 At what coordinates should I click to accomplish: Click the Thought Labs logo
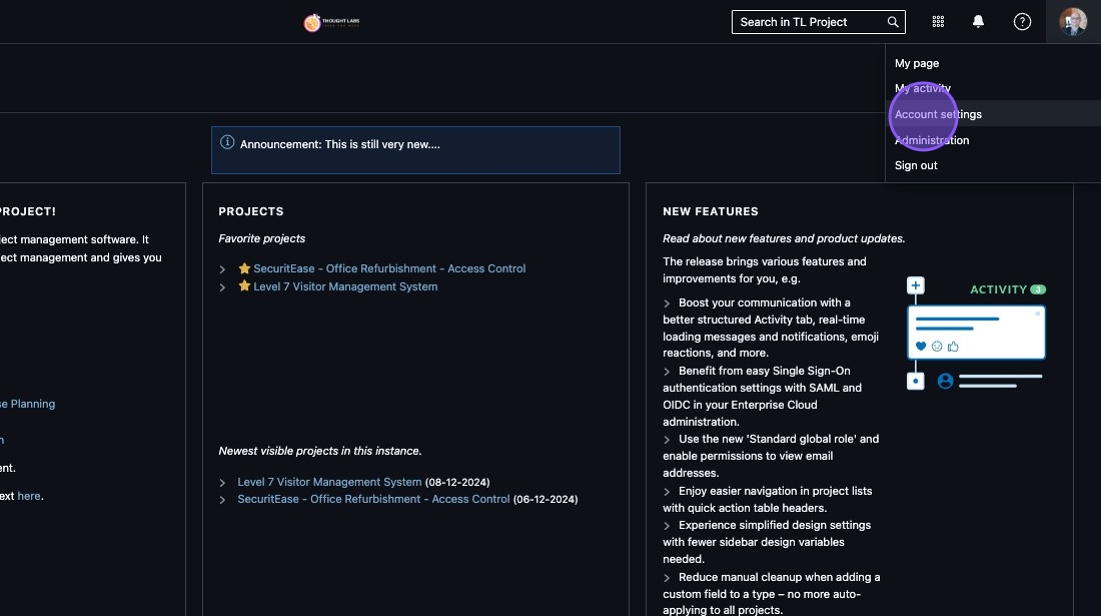click(x=331, y=22)
